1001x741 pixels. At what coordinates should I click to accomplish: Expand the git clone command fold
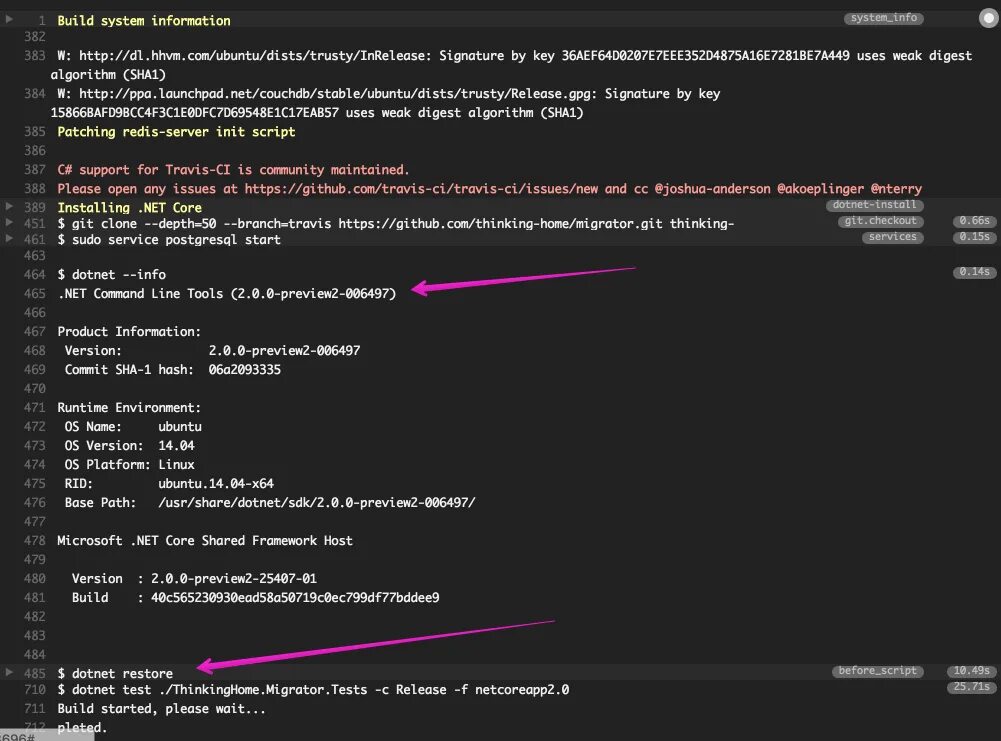[x=9, y=222]
